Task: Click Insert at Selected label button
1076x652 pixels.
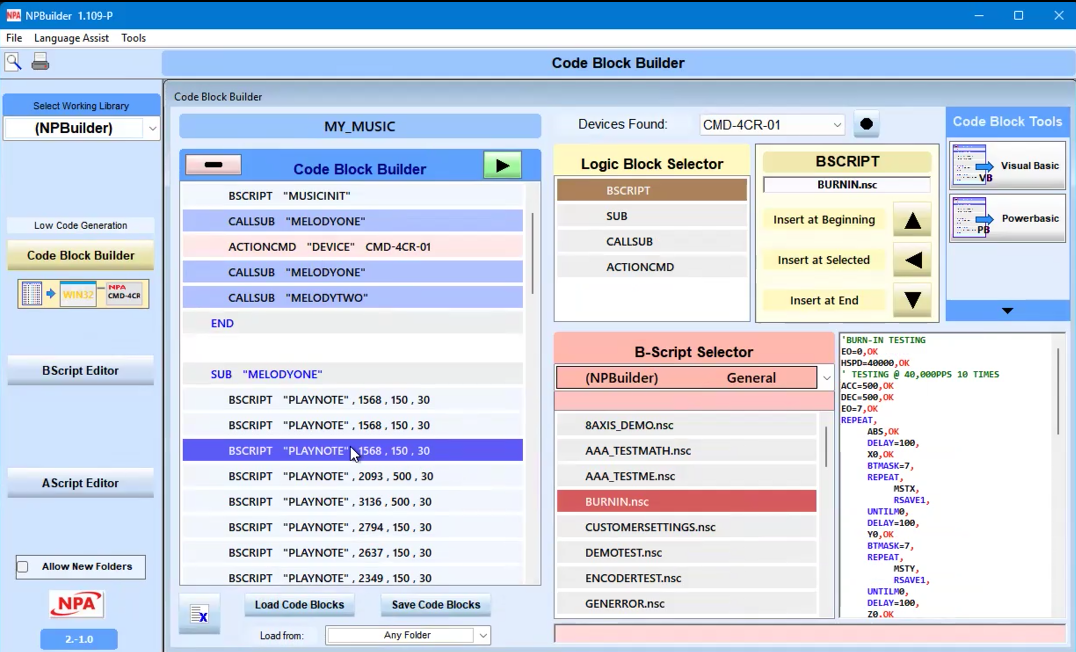Action: pyautogui.click(x=823, y=260)
